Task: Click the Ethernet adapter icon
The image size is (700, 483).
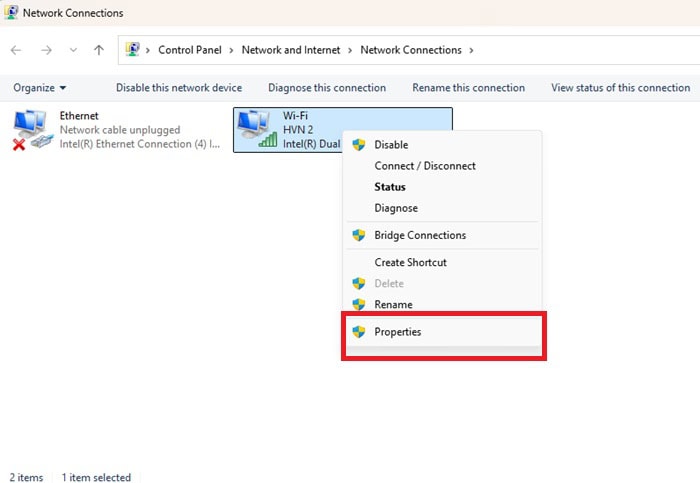Action: pos(32,130)
